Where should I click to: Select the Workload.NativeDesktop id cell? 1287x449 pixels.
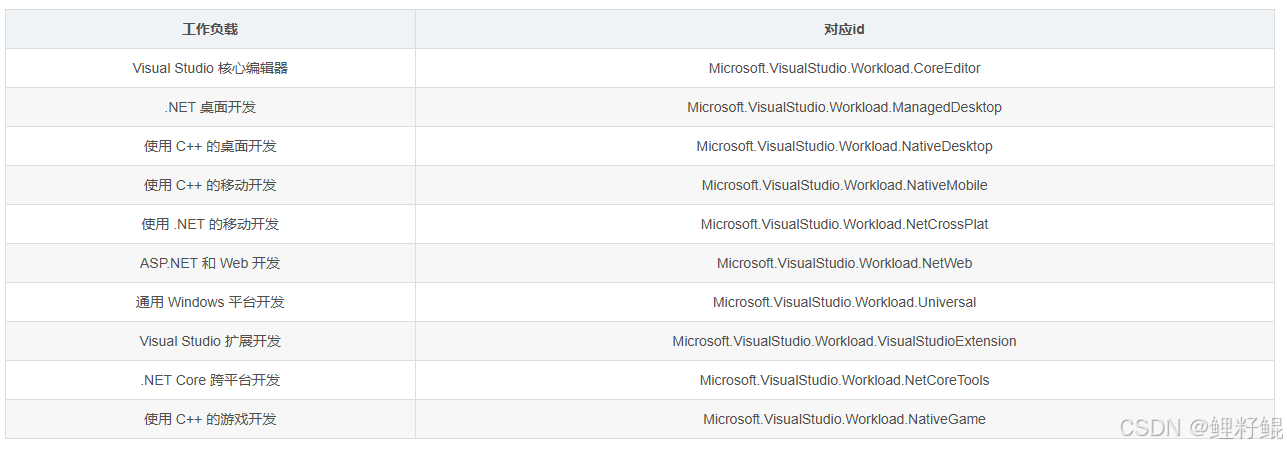(844, 146)
